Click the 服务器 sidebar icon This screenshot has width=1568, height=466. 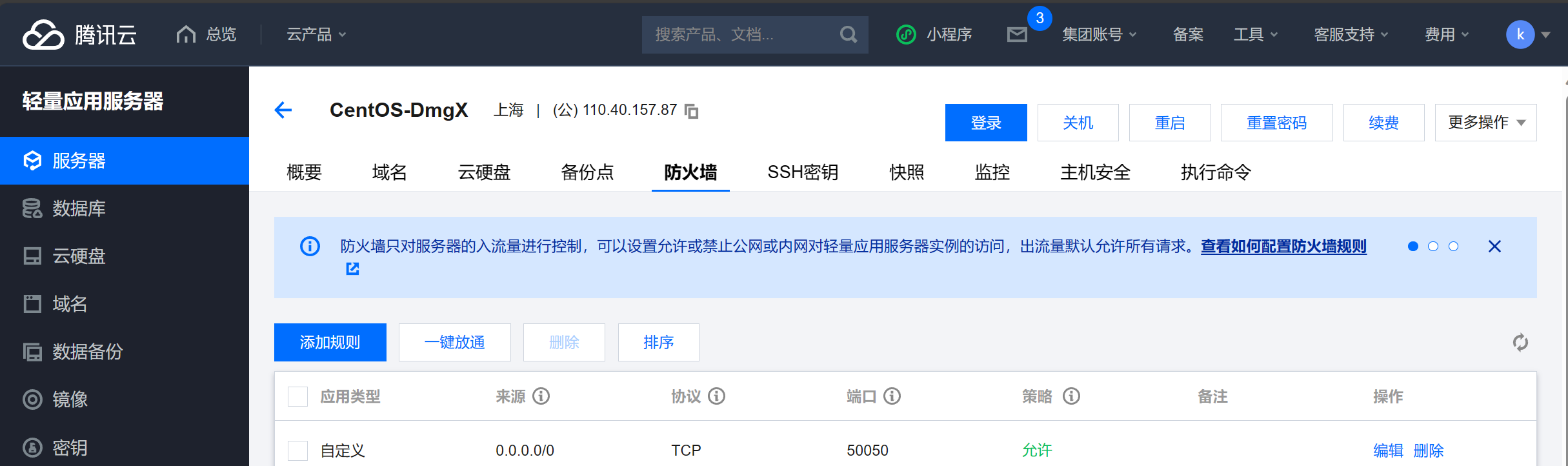[32, 161]
